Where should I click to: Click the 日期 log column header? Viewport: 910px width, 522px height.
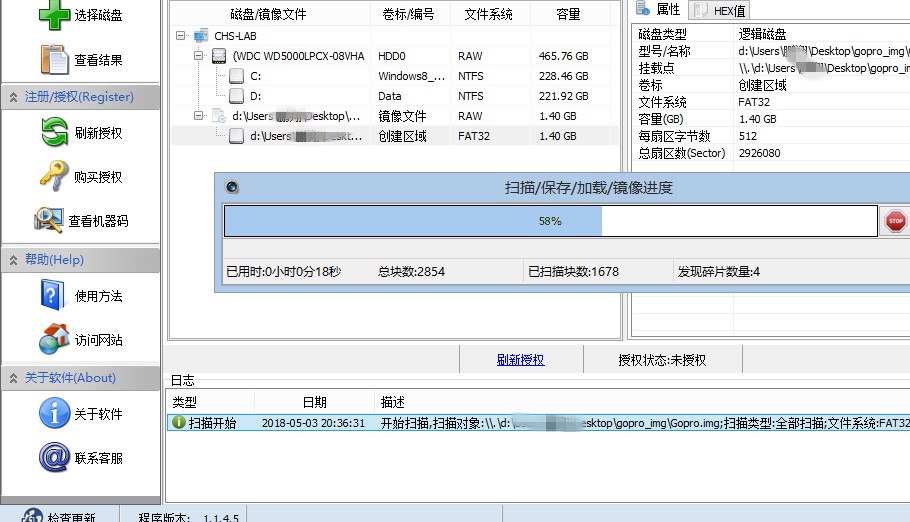coord(315,402)
